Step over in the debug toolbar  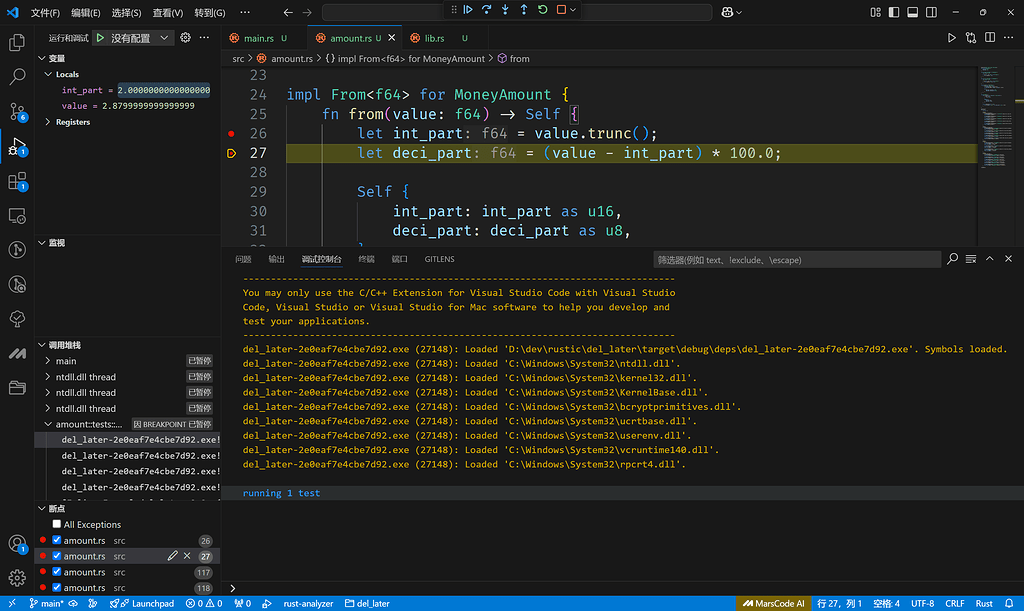(x=487, y=10)
